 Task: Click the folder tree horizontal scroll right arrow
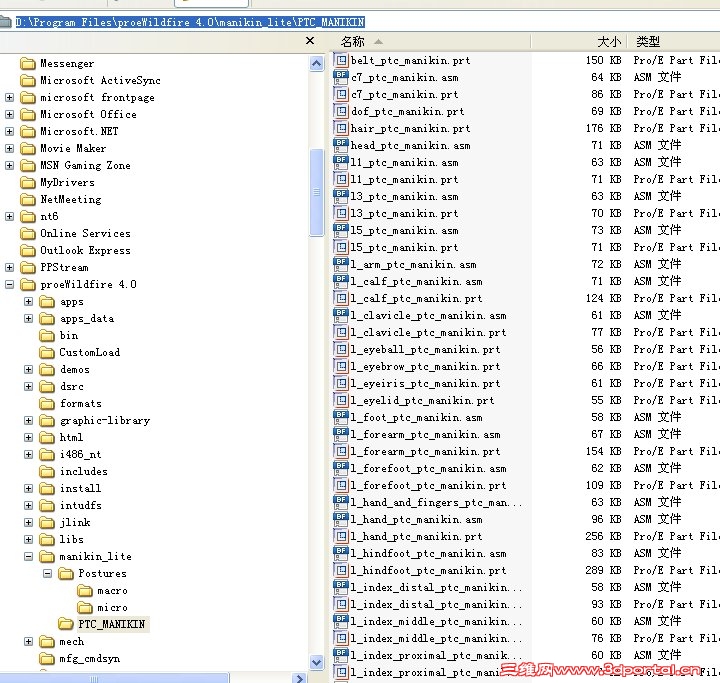coord(299,678)
